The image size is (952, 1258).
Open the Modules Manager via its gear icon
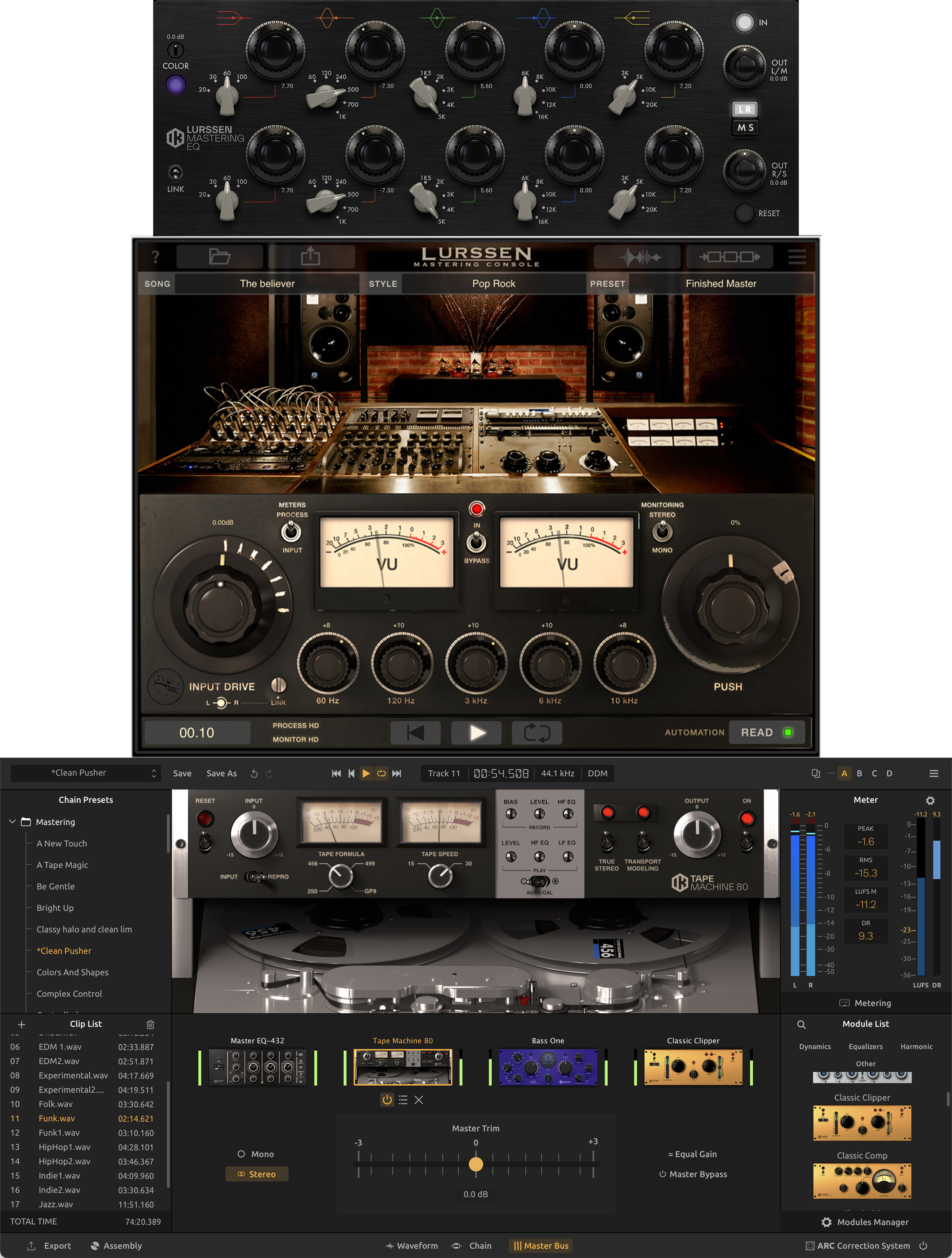pos(828,1222)
